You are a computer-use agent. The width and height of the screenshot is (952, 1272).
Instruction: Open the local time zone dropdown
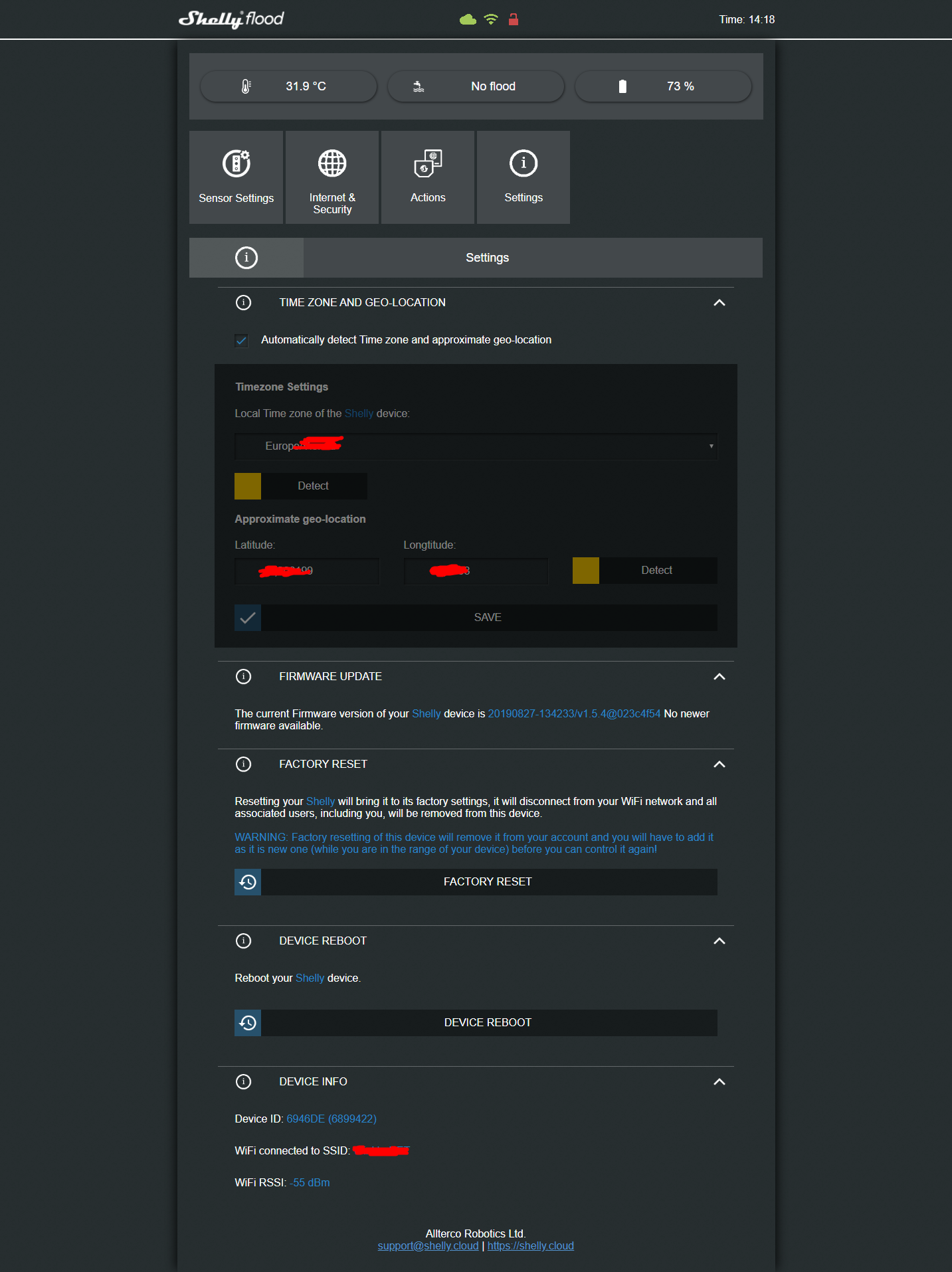point(476,446)
